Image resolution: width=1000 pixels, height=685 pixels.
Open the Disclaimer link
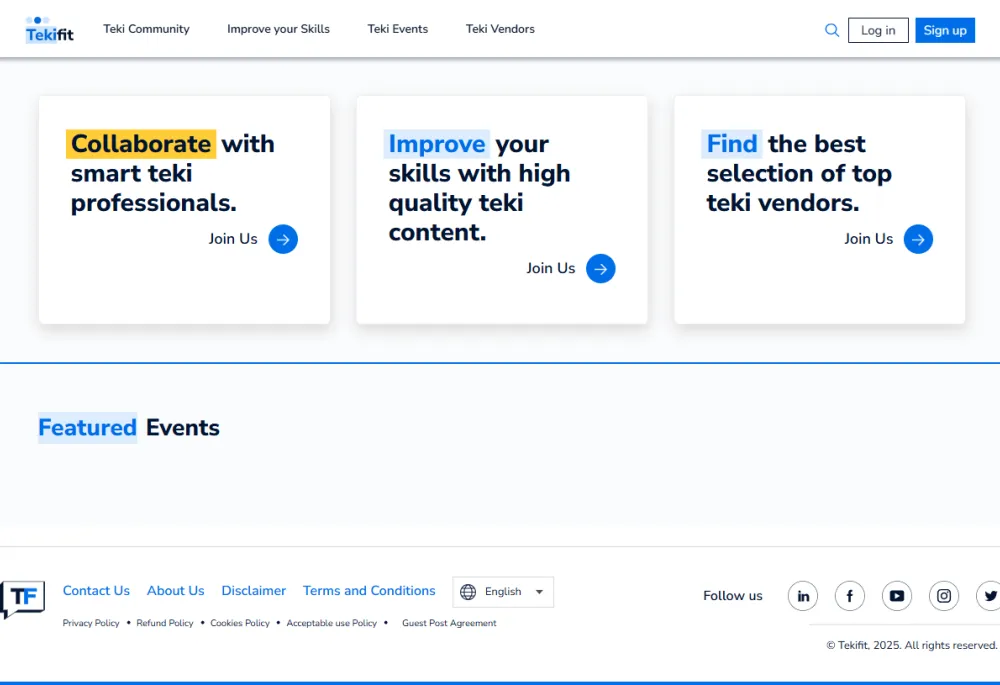[254, 591]
